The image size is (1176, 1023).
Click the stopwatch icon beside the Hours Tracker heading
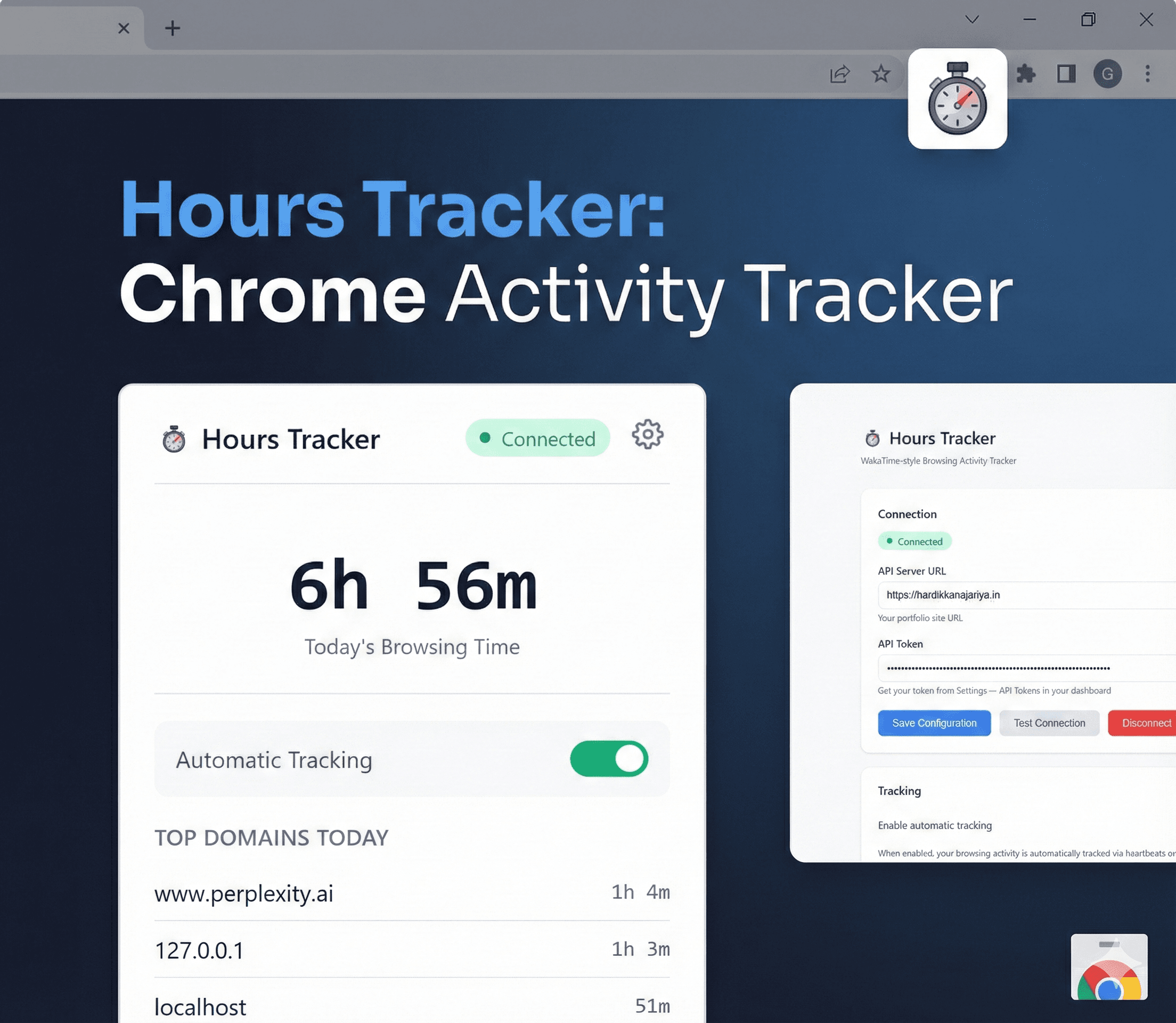coord(174,439)
